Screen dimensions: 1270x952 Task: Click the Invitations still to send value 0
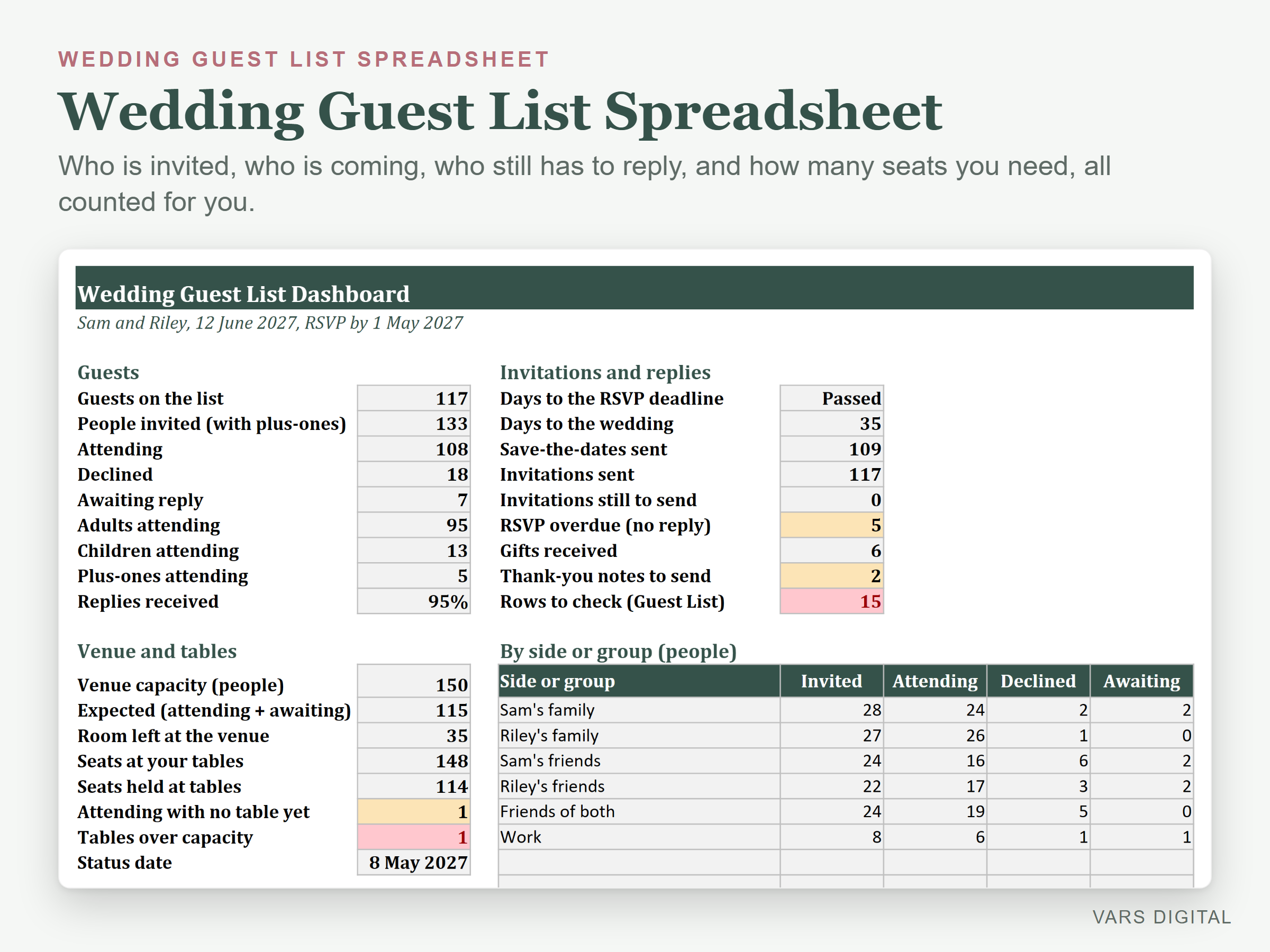831,499
